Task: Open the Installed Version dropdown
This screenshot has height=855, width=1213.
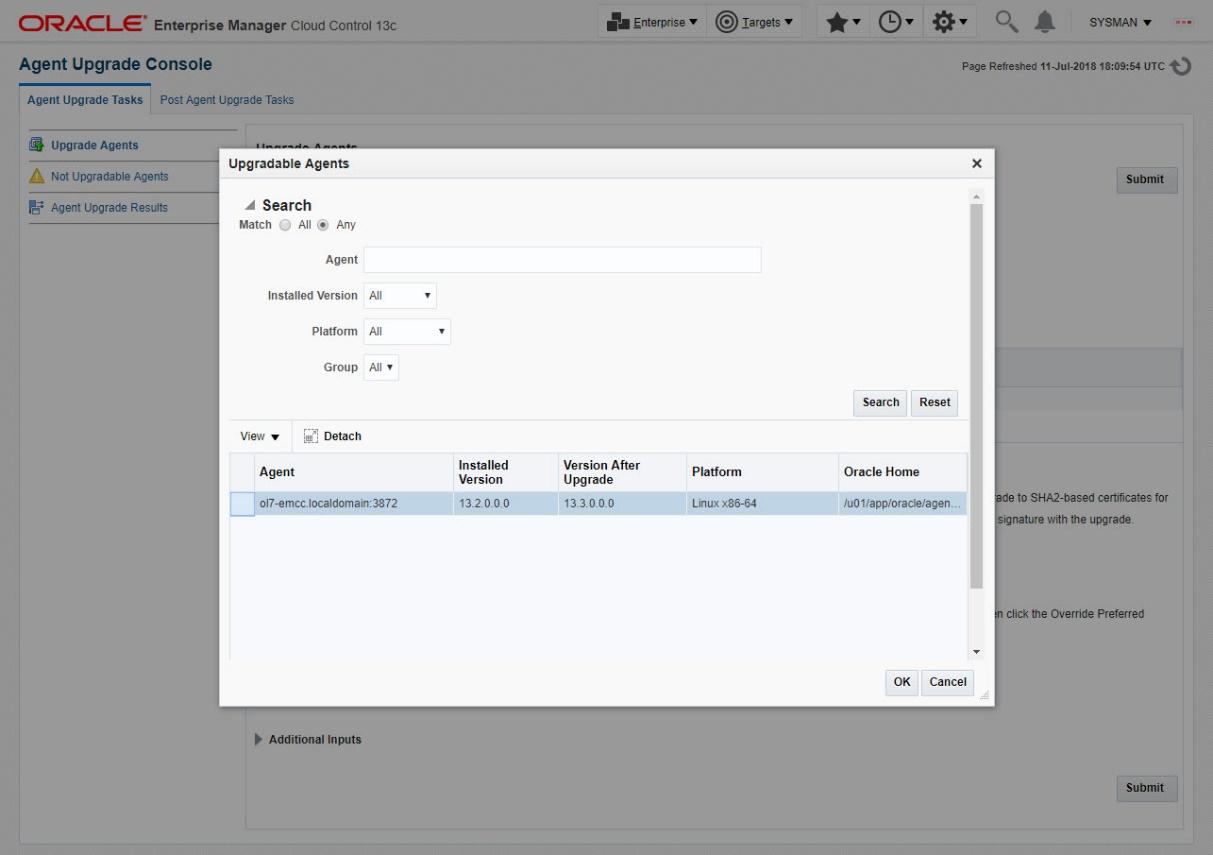Action: coord(400,296)
